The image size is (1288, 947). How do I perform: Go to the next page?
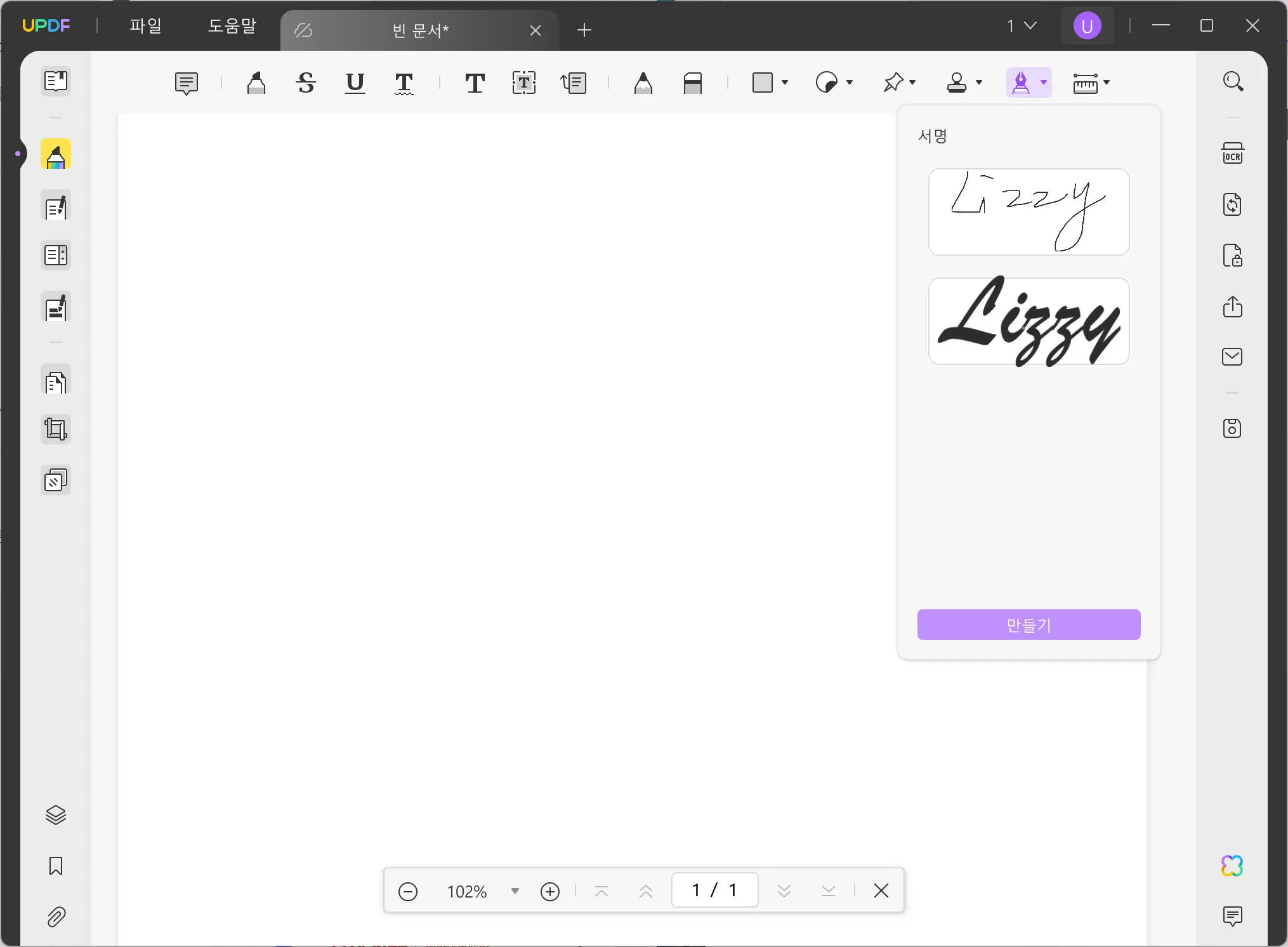[784, 891]
